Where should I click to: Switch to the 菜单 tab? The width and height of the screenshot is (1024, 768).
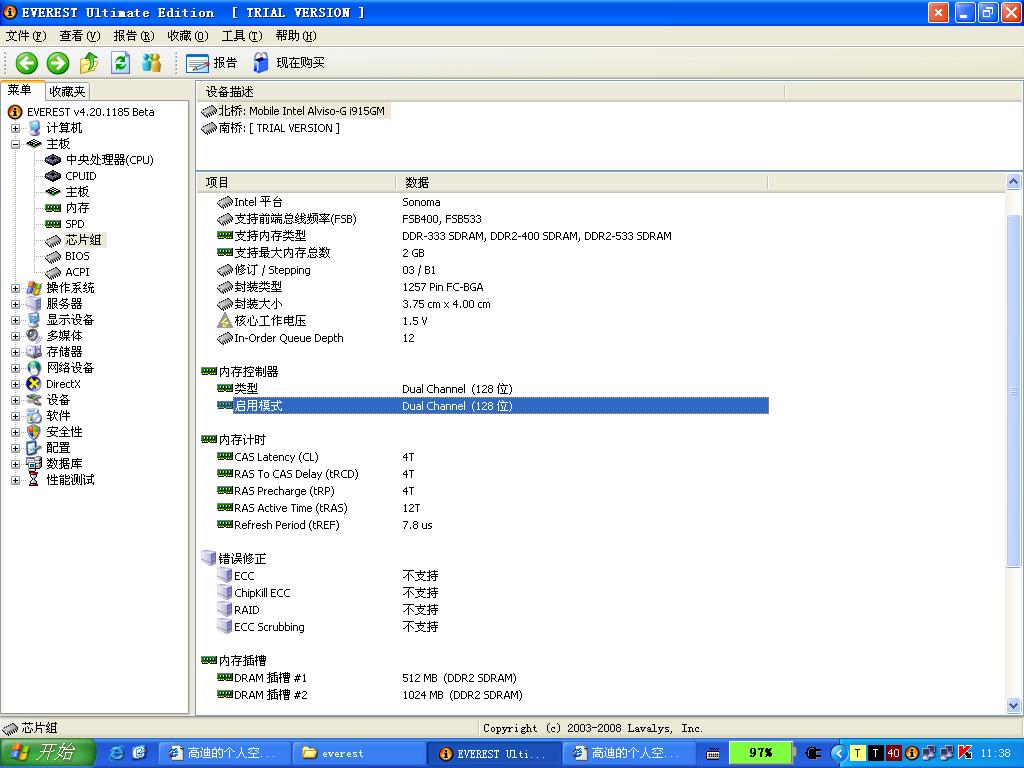(21, 90)
